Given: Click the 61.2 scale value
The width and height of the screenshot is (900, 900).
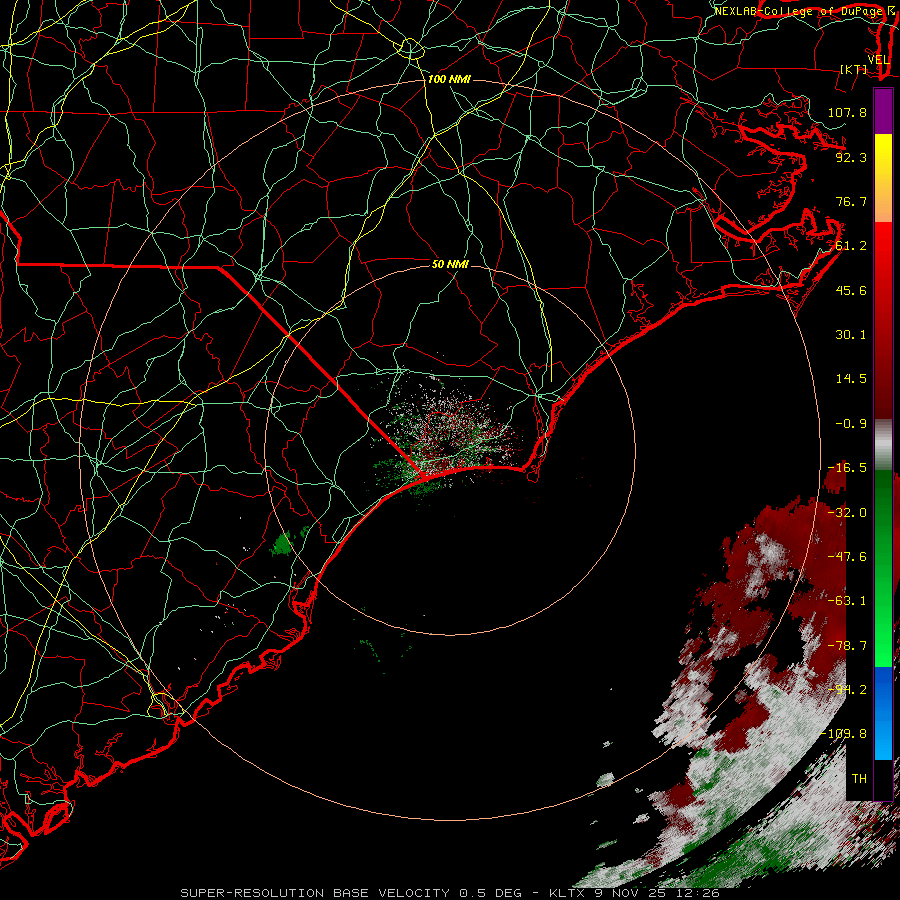Looking at the screenshot, I should (x=851, y=246).
